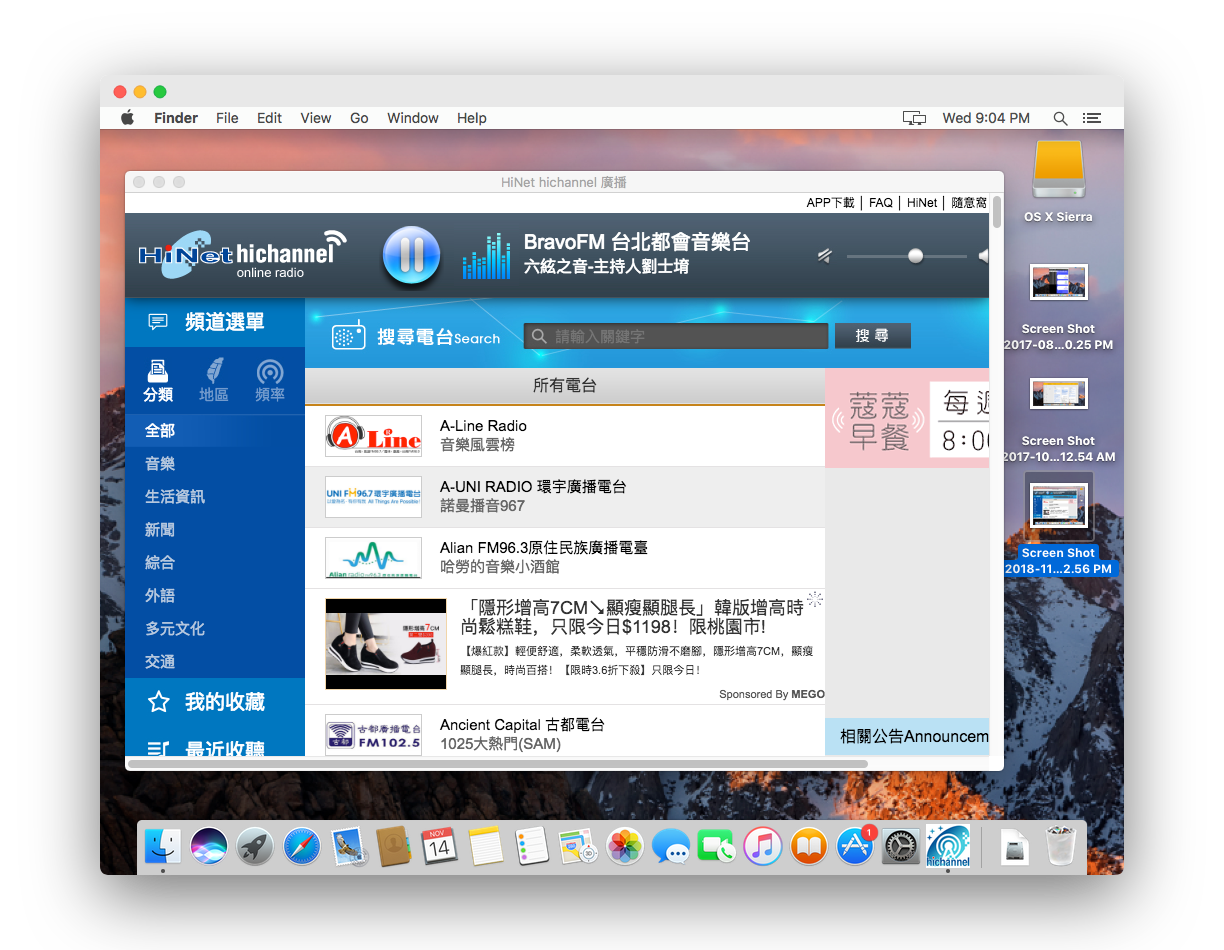Launch Siri from the Dock

click(x=209, y=848)
